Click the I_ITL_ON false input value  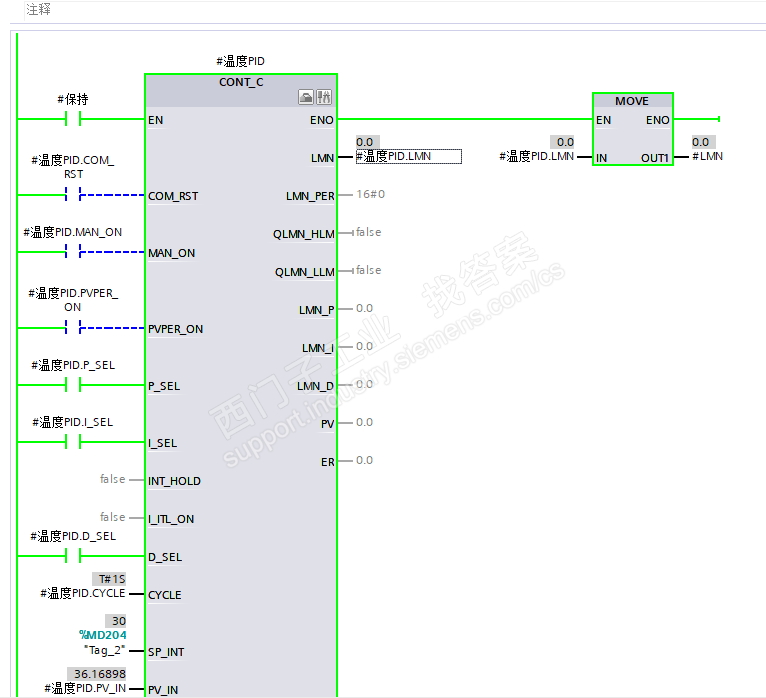(x=112, y=517)
